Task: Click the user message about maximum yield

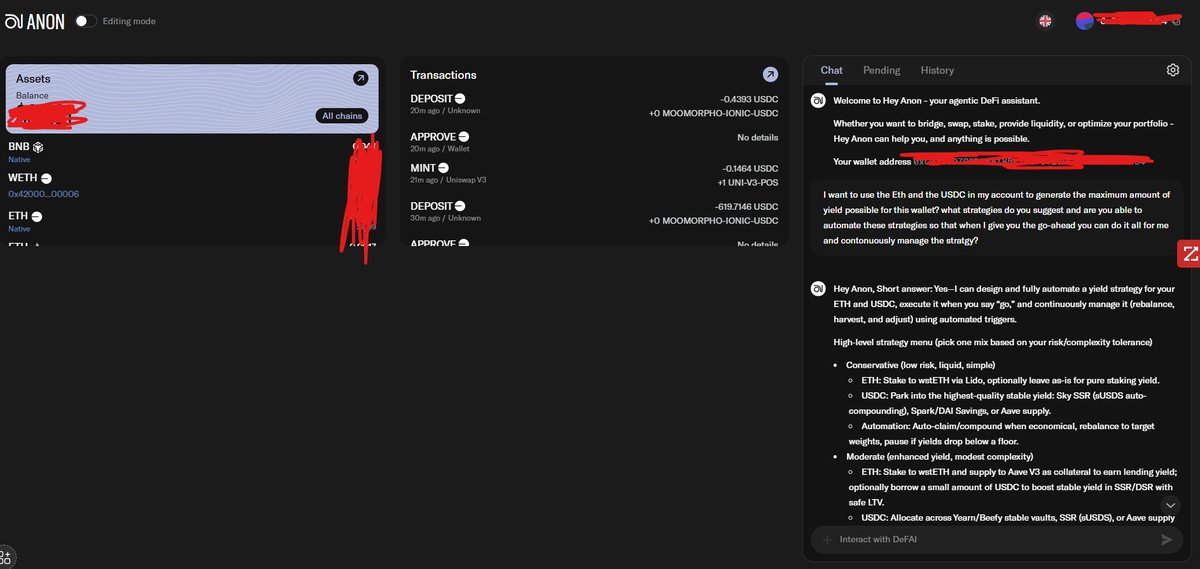Action: (x=996, y=218)
